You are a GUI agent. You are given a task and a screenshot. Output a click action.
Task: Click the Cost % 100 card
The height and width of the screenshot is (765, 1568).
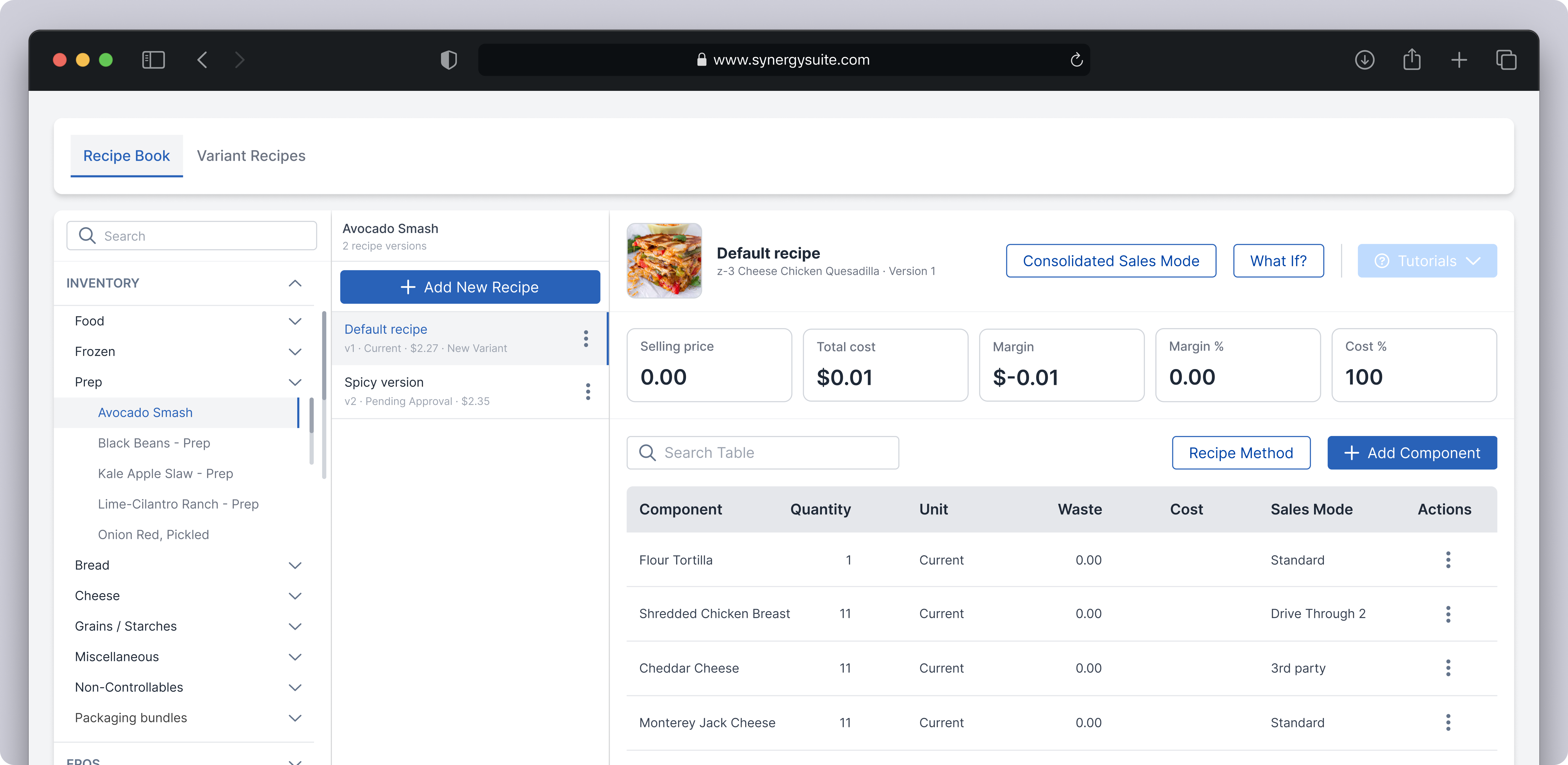pyautogui.click(x=1414, y=365)
